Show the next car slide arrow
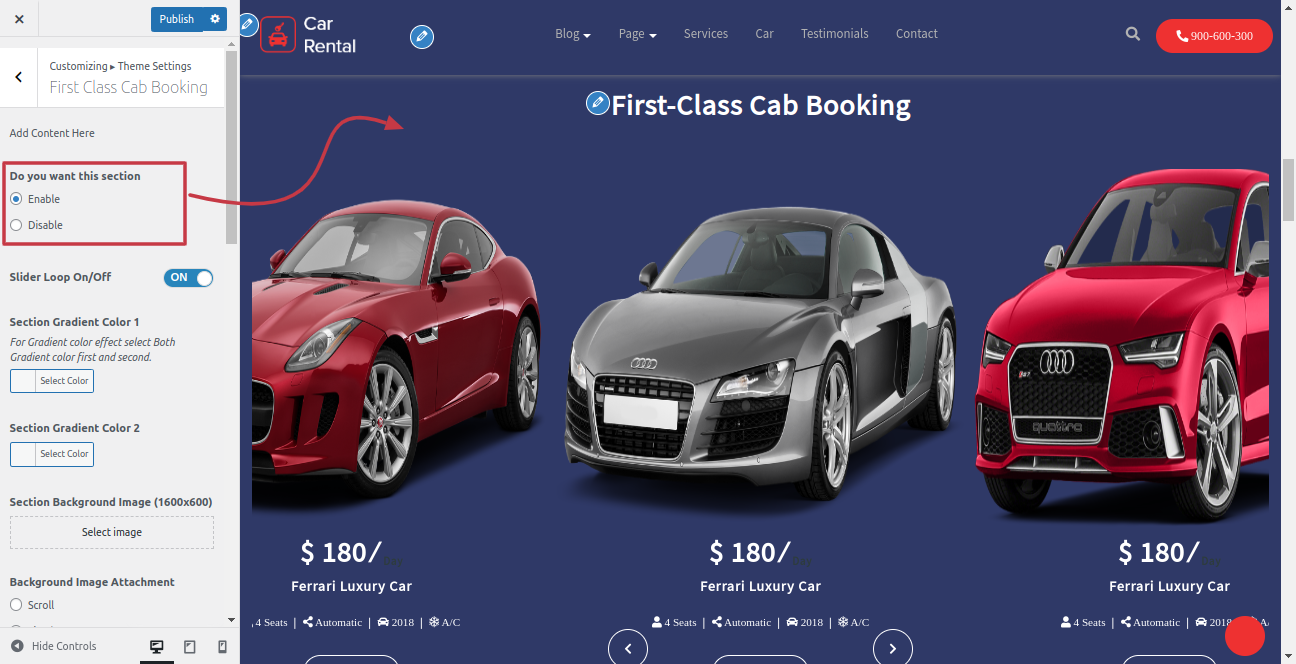1296x664 pixels. (x=893, y=648)
